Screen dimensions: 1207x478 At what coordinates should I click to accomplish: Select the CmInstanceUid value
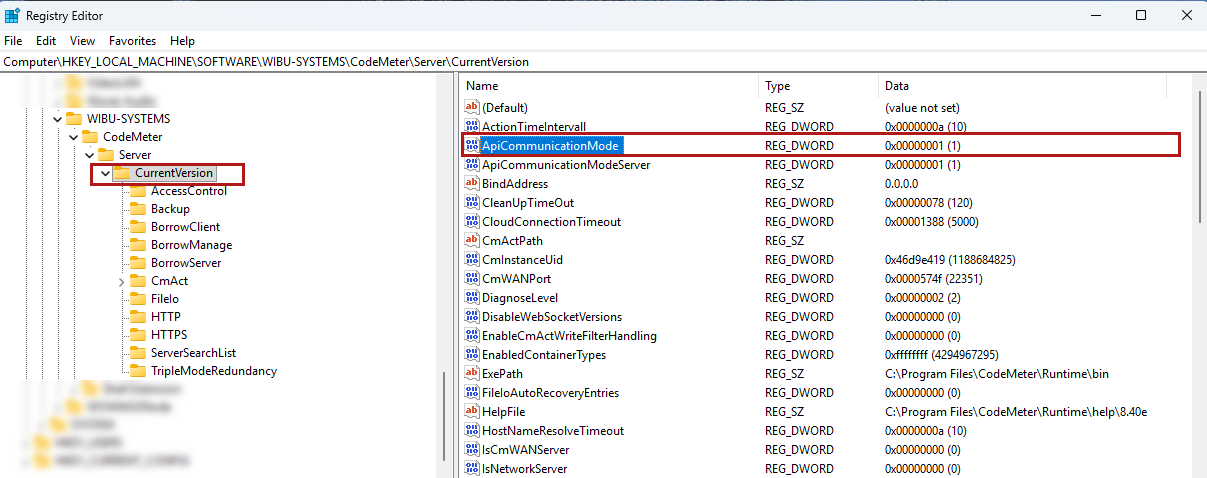522,260
